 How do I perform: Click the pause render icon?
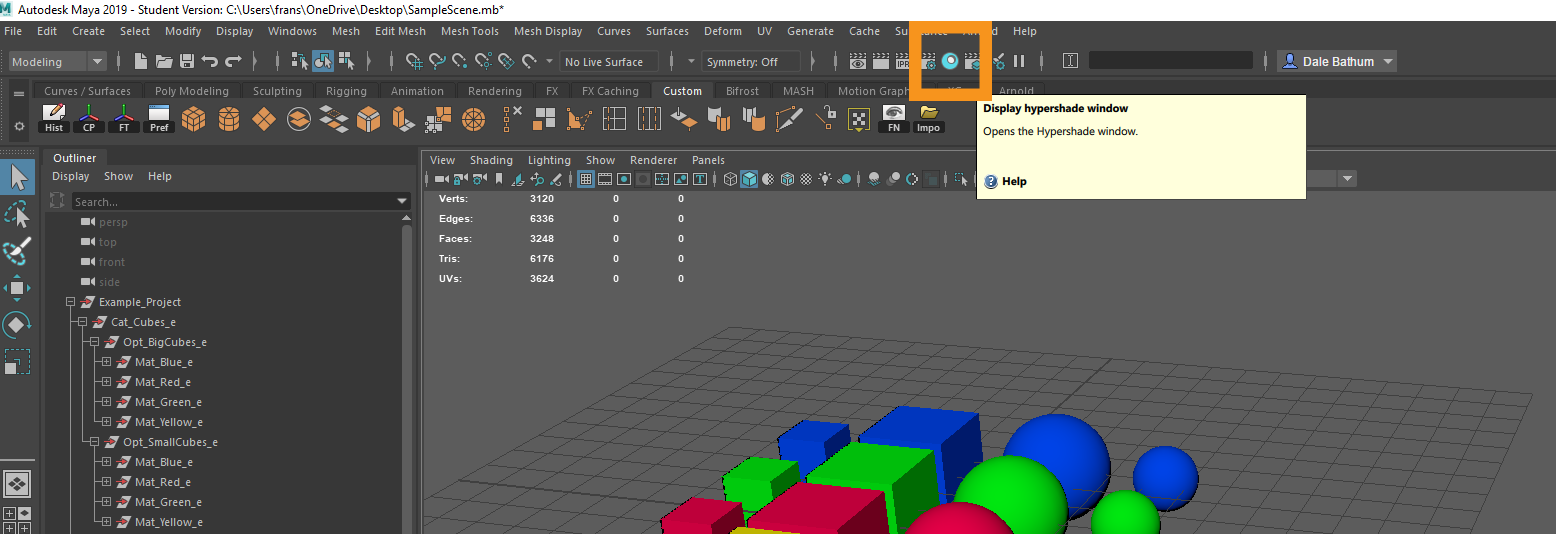[x=1019, y=61]
